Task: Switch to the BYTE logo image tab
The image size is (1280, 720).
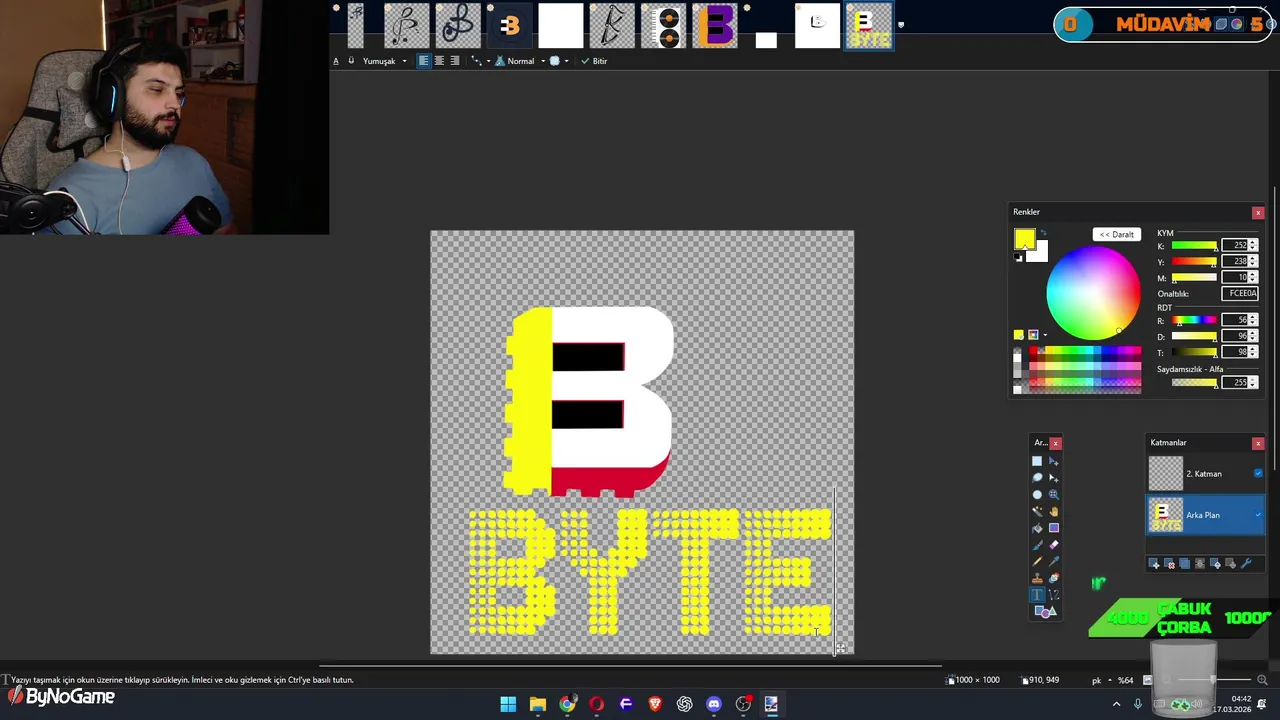Action: (x=868, y=26)
